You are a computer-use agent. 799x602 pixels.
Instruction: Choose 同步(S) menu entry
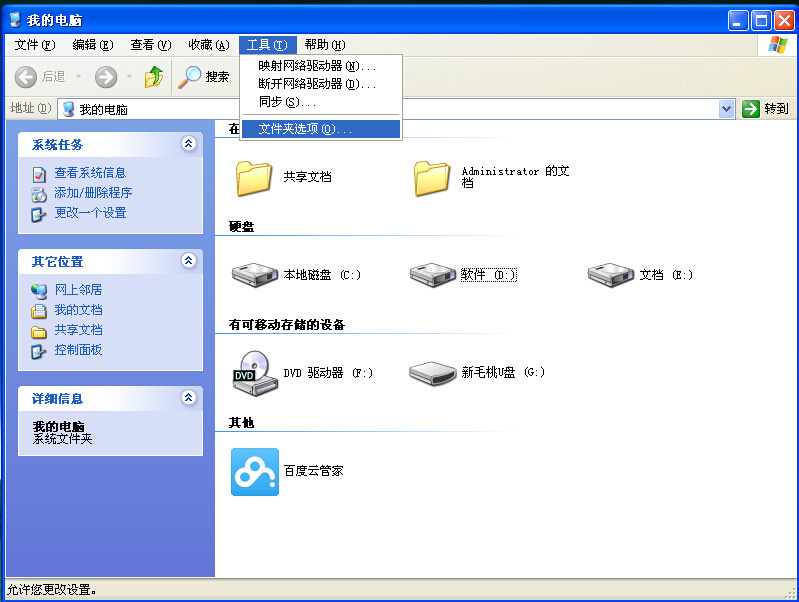(321, 102)
